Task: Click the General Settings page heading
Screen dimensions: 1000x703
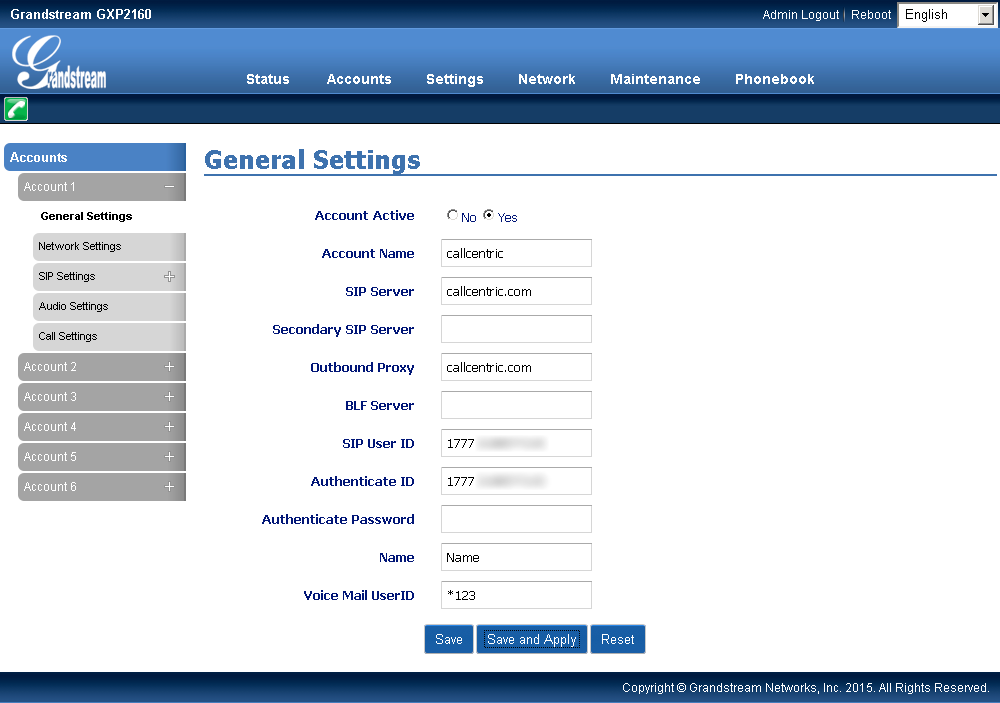Action: coord(312,159)
